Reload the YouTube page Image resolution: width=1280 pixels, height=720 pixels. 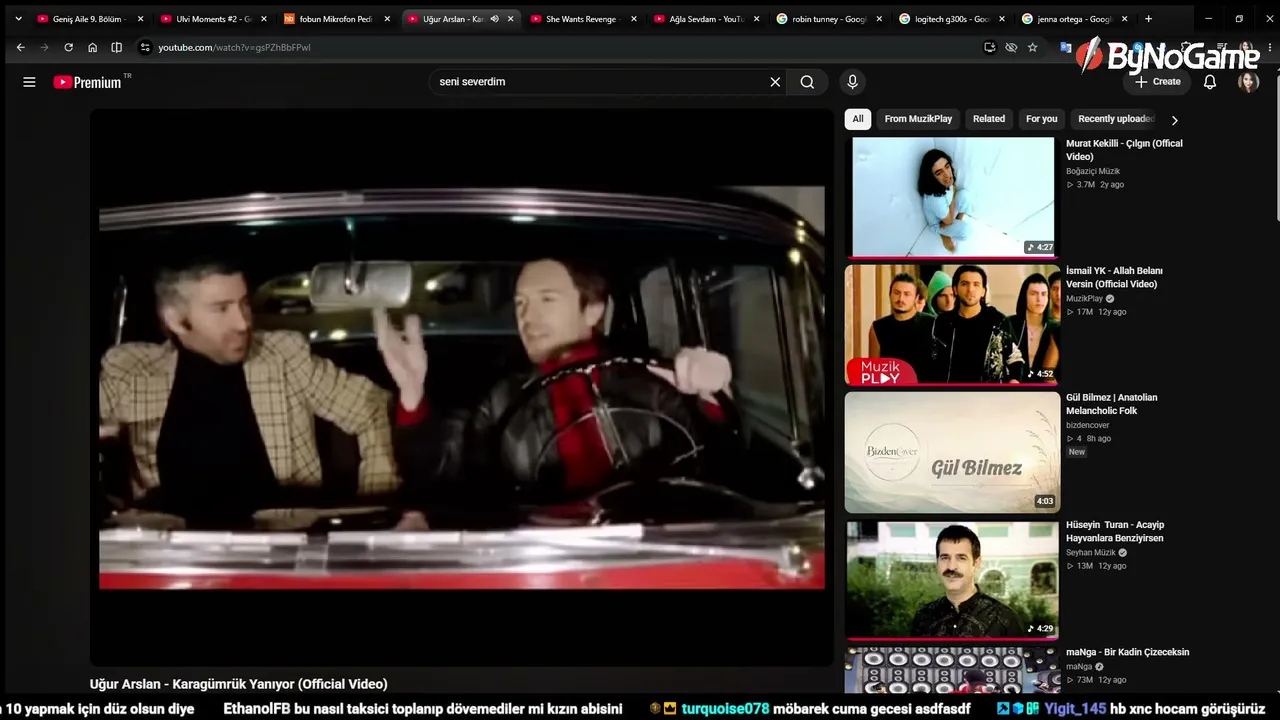[x=68, y=47]
